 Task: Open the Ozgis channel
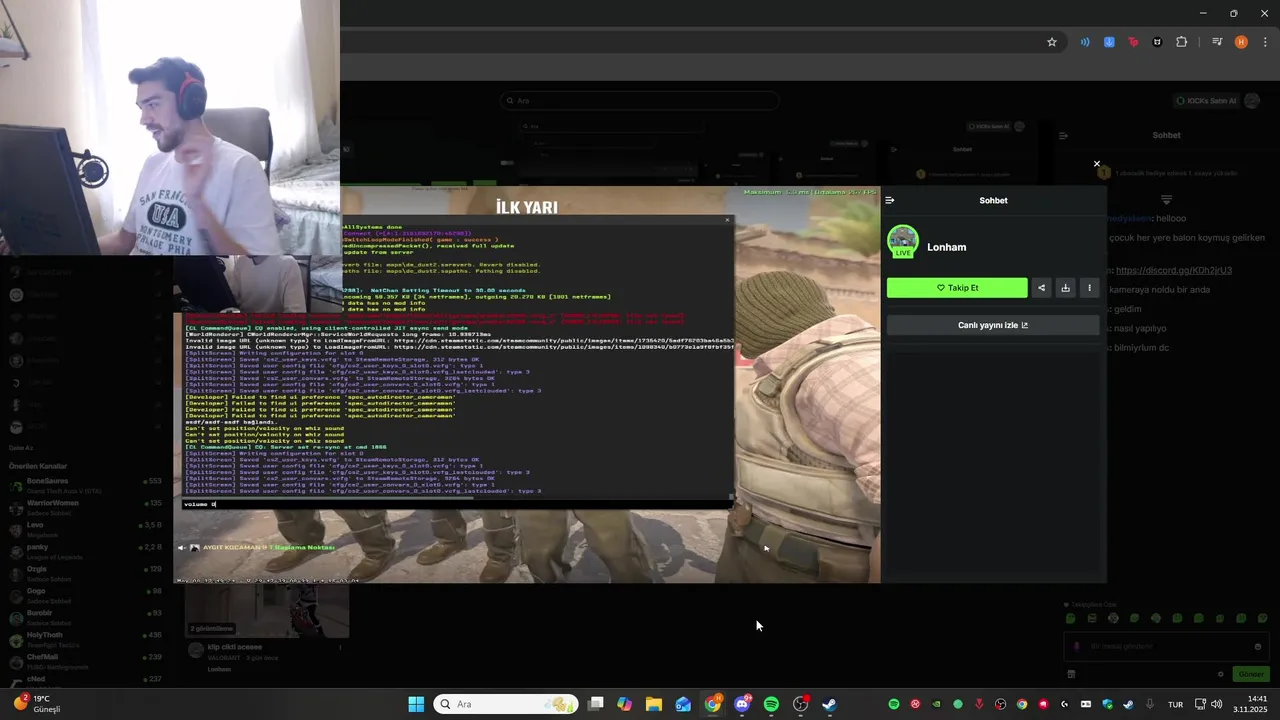[86, 572]
